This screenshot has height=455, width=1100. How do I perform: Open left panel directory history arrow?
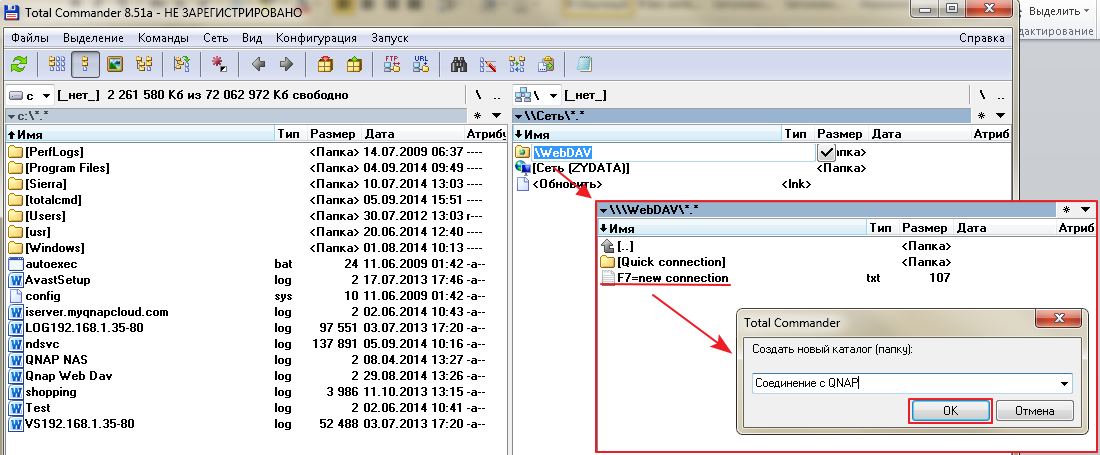point(497,116)
